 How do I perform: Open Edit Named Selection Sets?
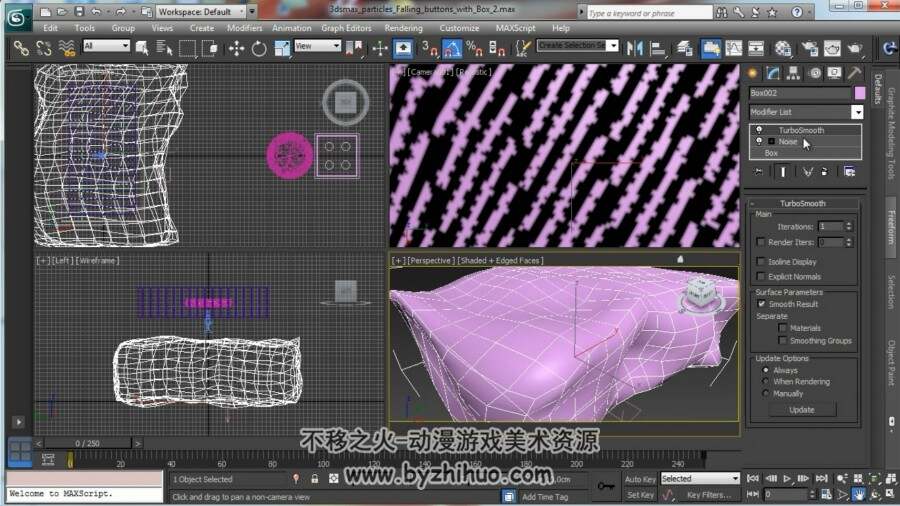522,49
